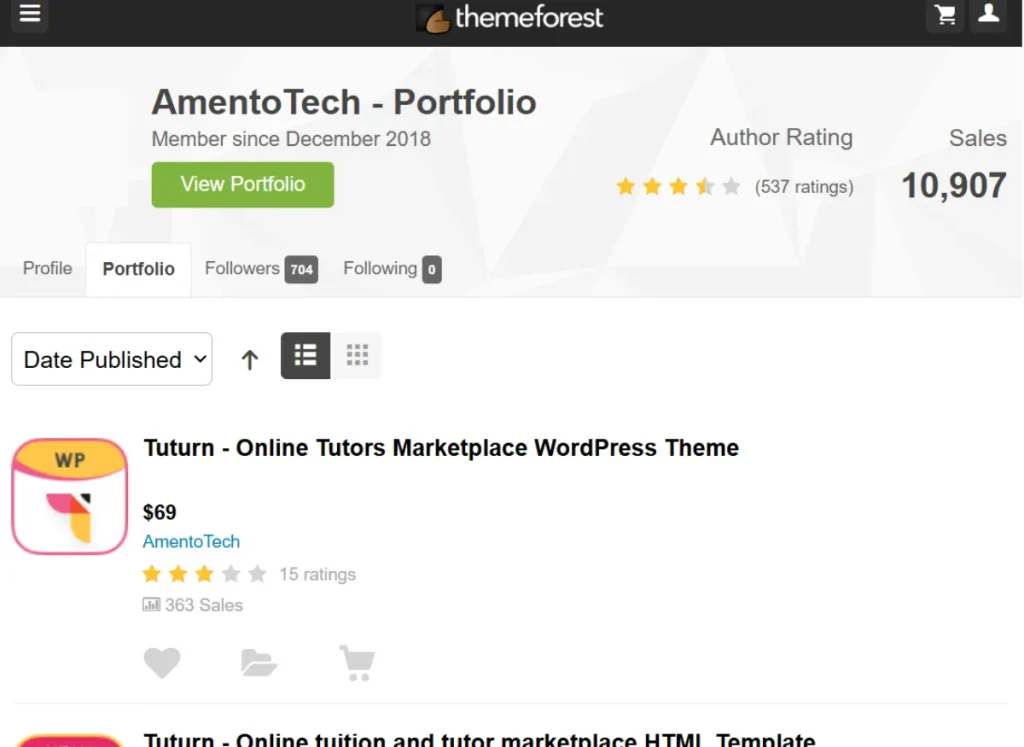Switch to list view layout
The width and height of the screenshot is (1024, 747).
click(305, 355)
